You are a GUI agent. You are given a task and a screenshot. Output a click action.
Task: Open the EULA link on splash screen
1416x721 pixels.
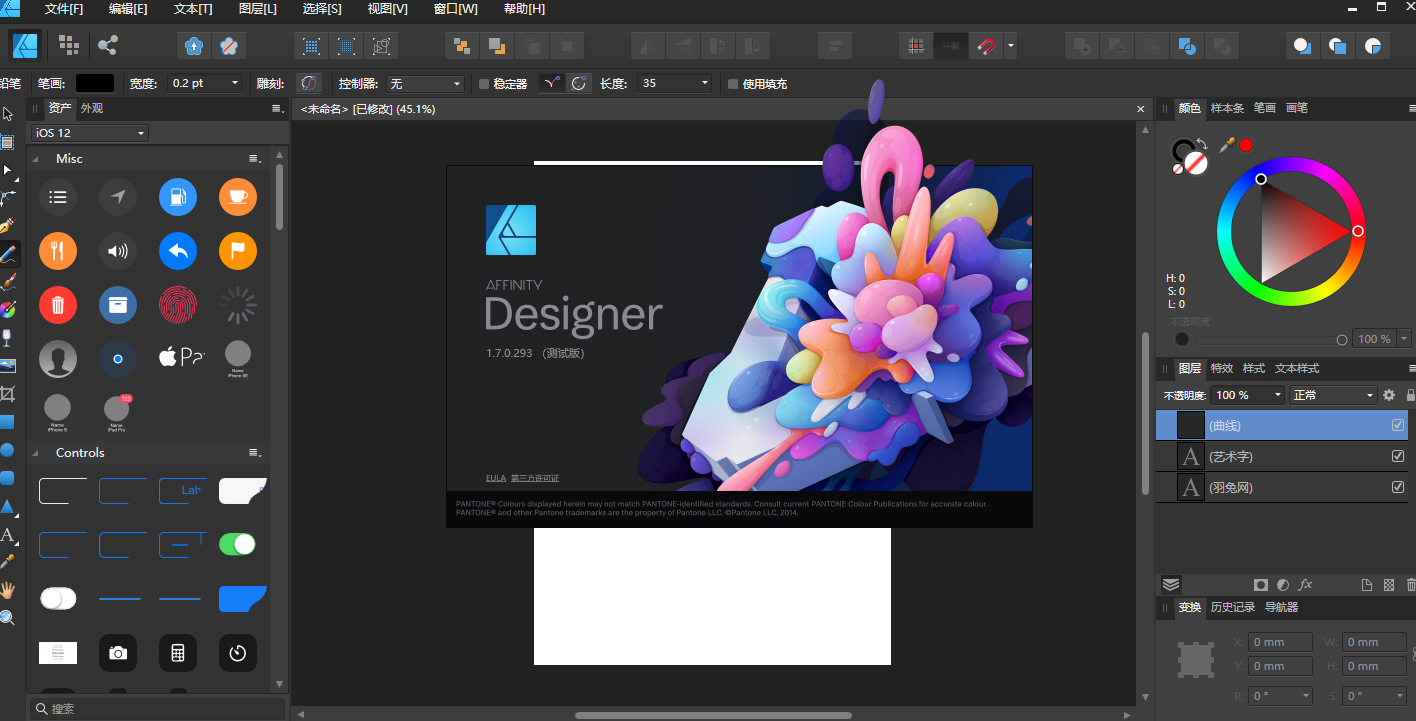(495, 478)
